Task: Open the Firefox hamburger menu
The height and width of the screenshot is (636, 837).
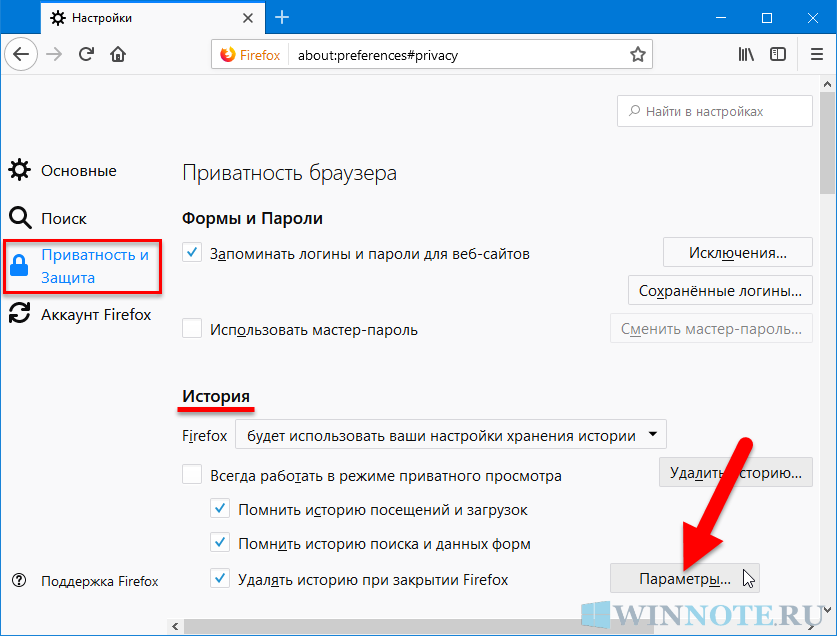Action: (x=808, y=54)
